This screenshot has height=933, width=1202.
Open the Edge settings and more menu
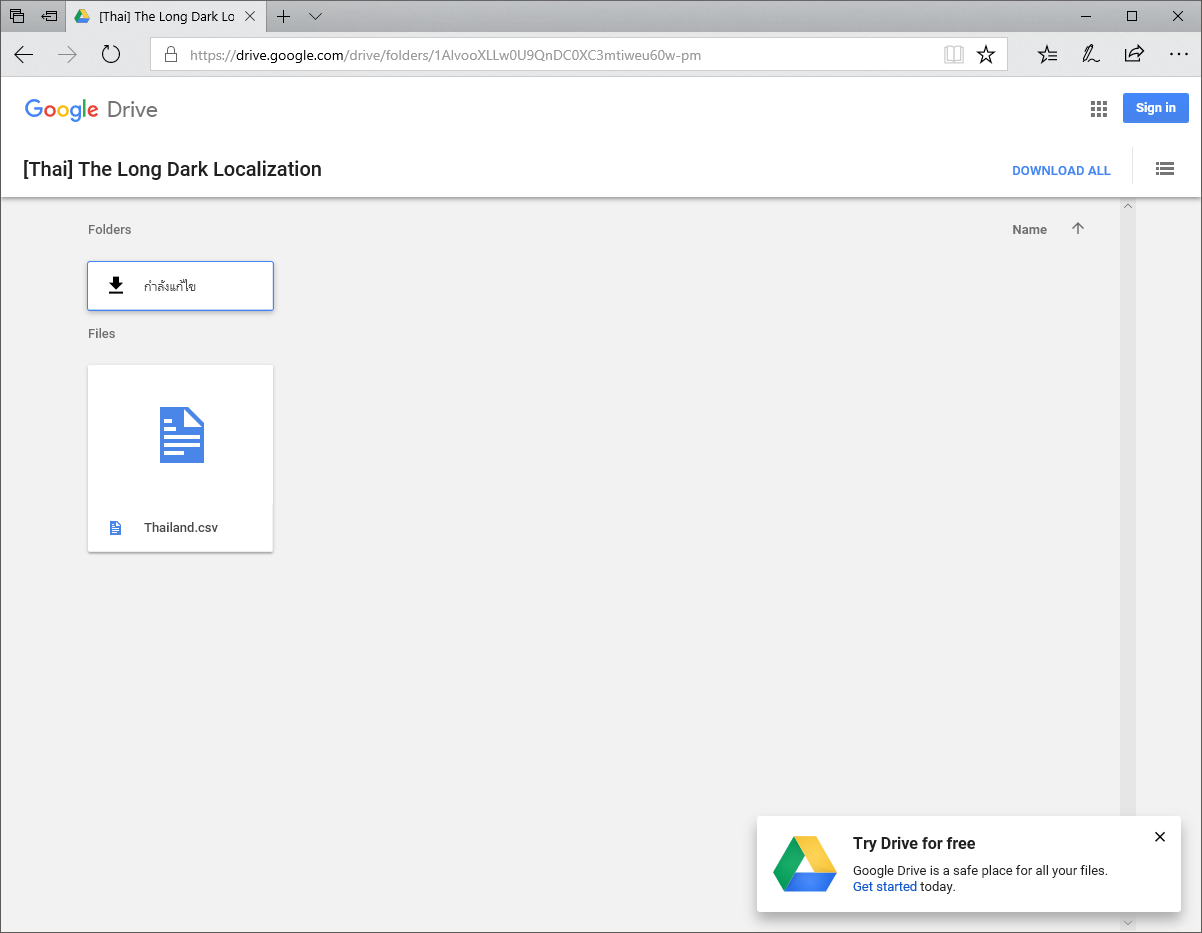coord(1179,55)
